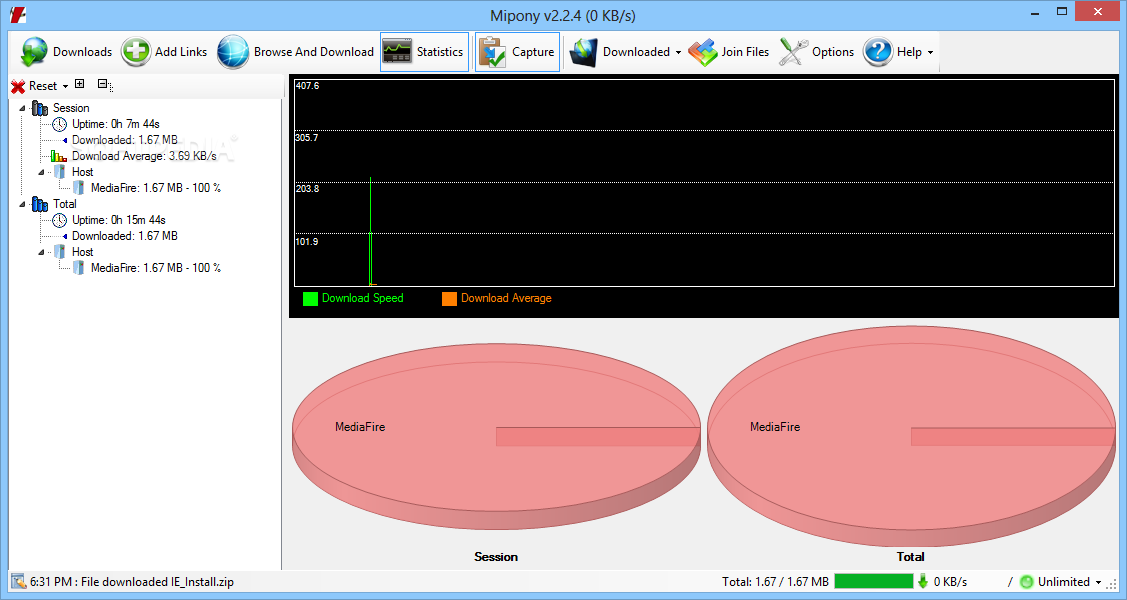Click the Total Host server icon
1127x600 pixels.
pyautogui.click(x=60, y=252)
